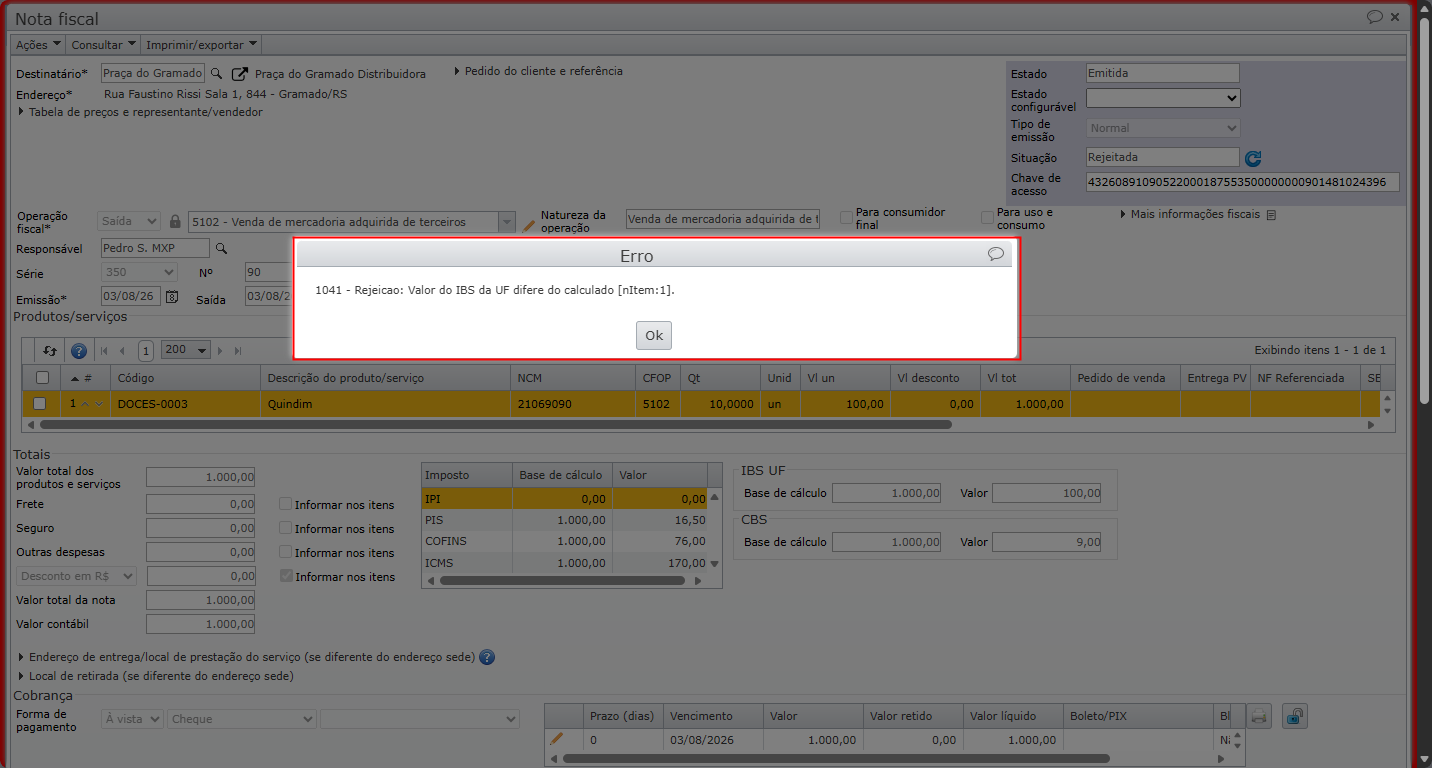
Task: Toggle the Para consumidor final checkbox
Action: (846, 217)
